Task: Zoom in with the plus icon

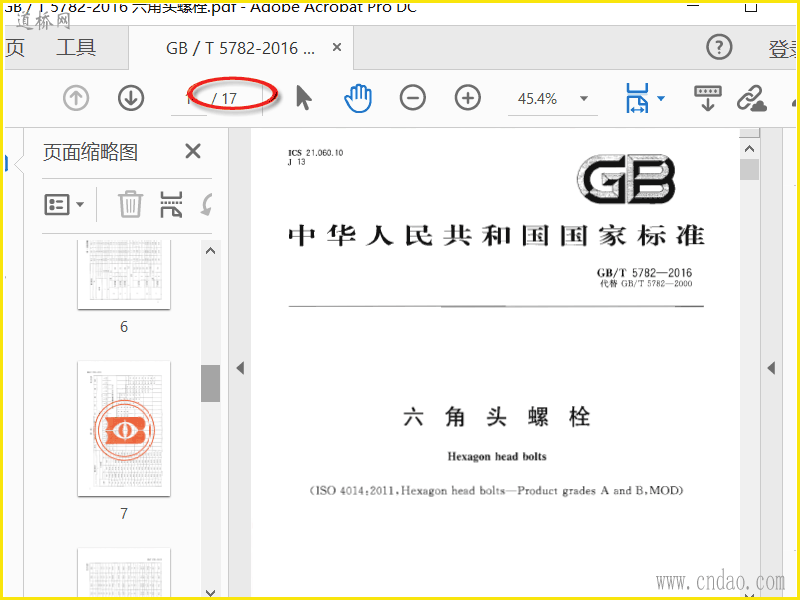Action: [x=468, y=98]
